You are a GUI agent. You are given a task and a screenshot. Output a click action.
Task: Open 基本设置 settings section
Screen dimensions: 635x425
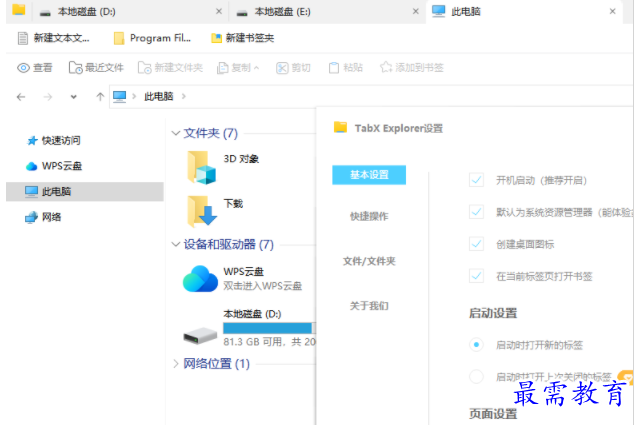coord(369,175)
